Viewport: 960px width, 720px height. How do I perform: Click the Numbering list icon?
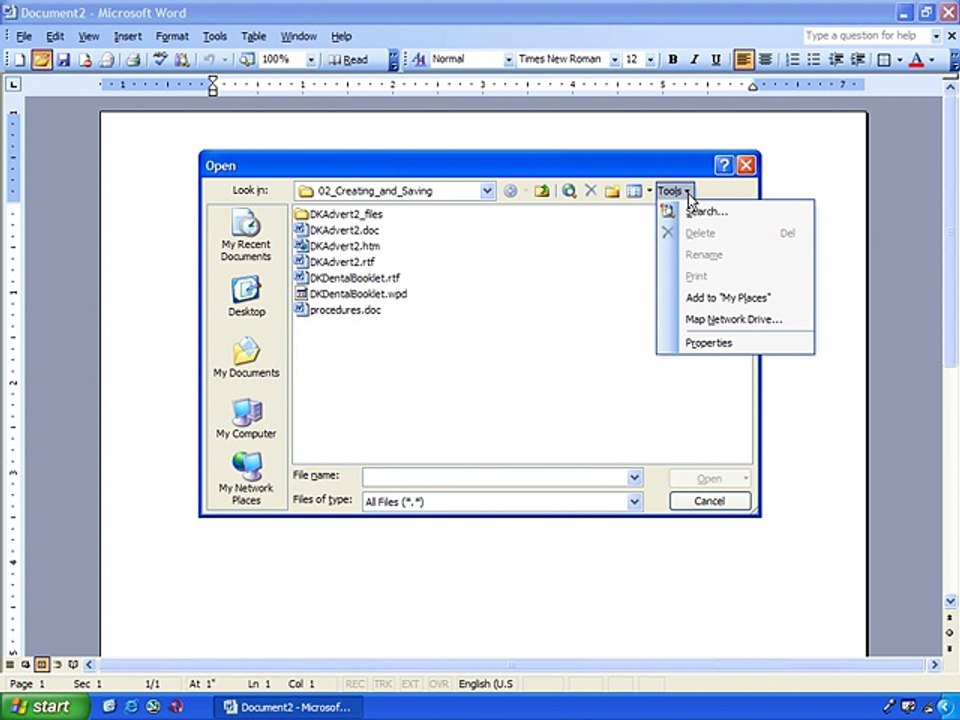[793, 59]
